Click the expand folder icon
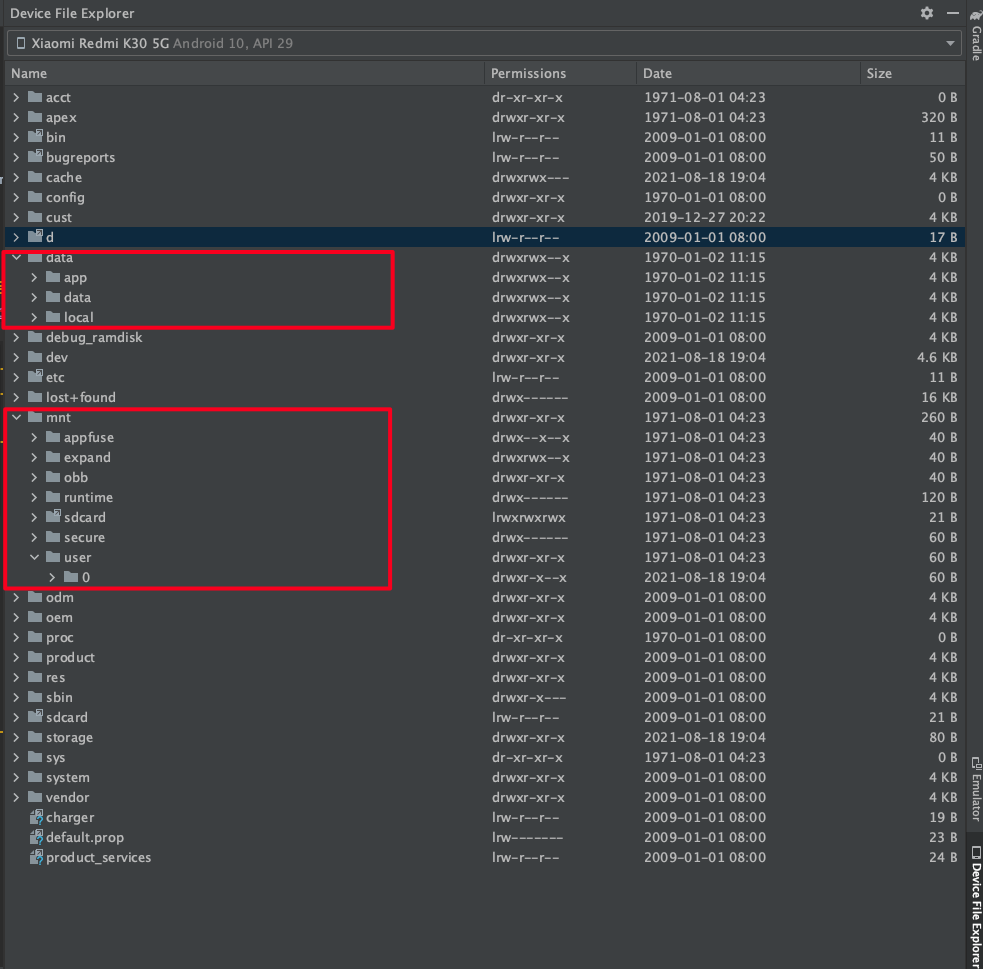This screenshot has height=969, width=983. [x=54, y=457]
